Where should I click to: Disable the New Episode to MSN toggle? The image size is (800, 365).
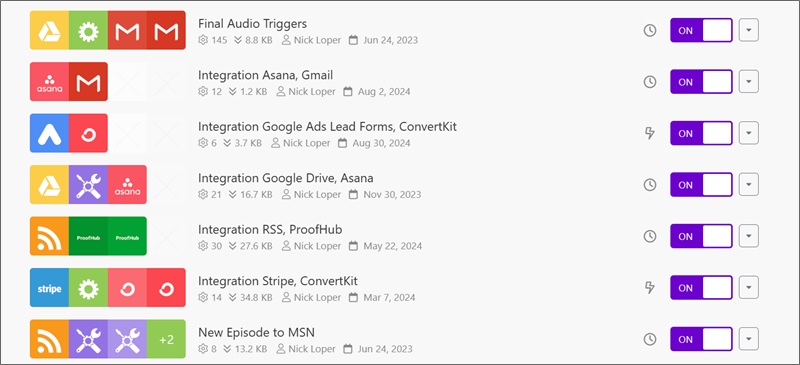(x=702, y=339)
